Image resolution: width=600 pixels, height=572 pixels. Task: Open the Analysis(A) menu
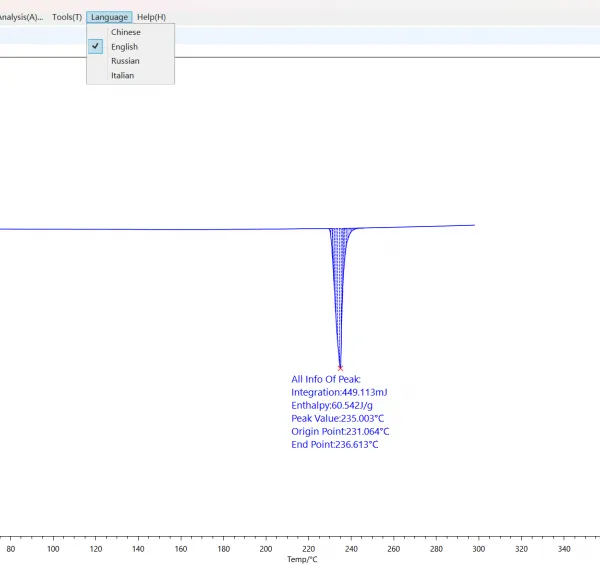click(21, 17)
